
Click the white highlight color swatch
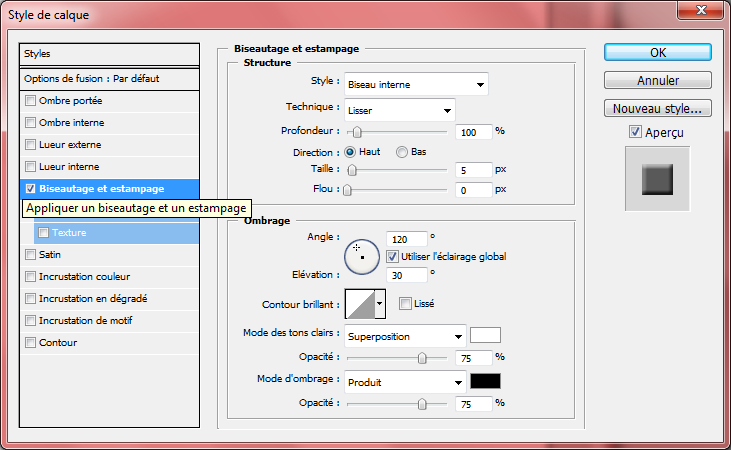click(x=485, y=336)
